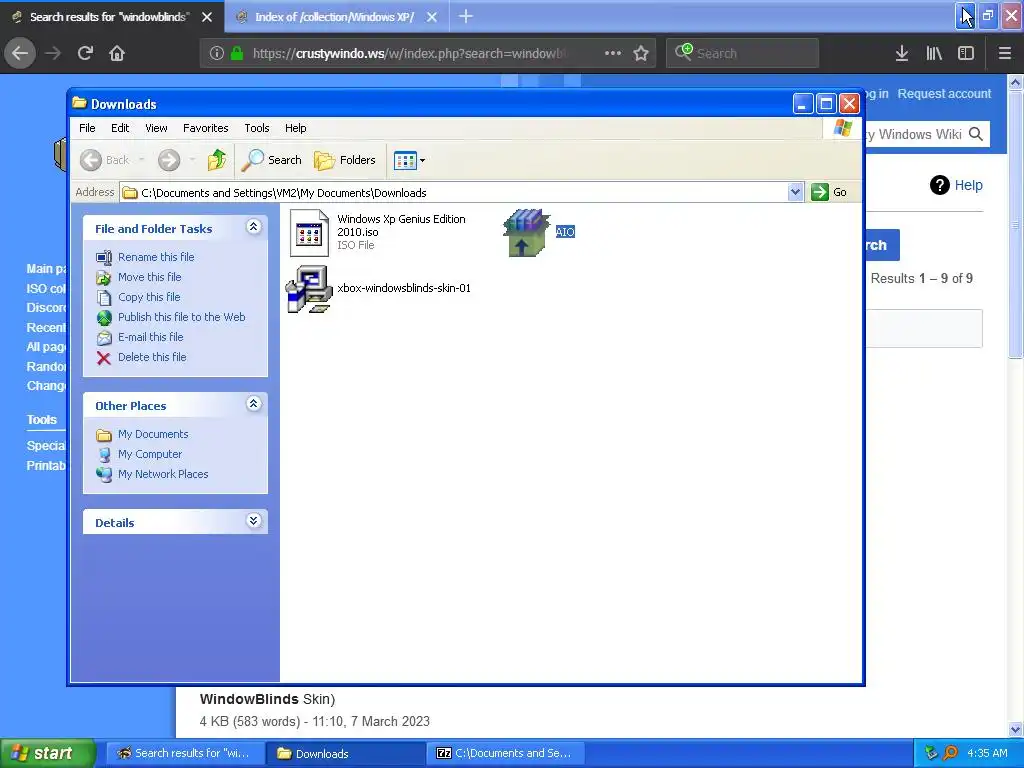Switch to the Search results for windowblinds tab
This screenshot has height=768, width=1024.
tap(108, 17)
